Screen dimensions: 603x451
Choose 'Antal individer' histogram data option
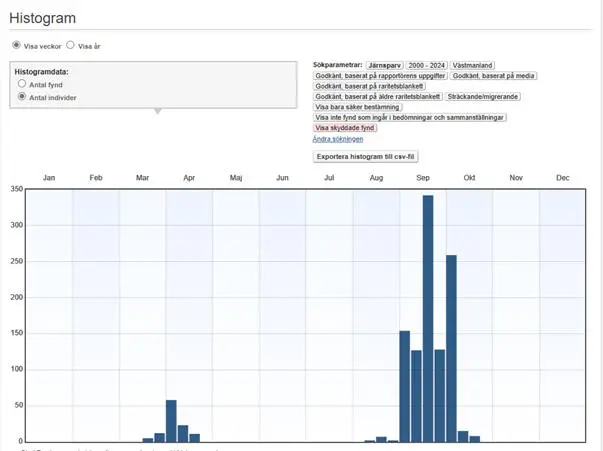pyautogui.click(x=22, y=97)
